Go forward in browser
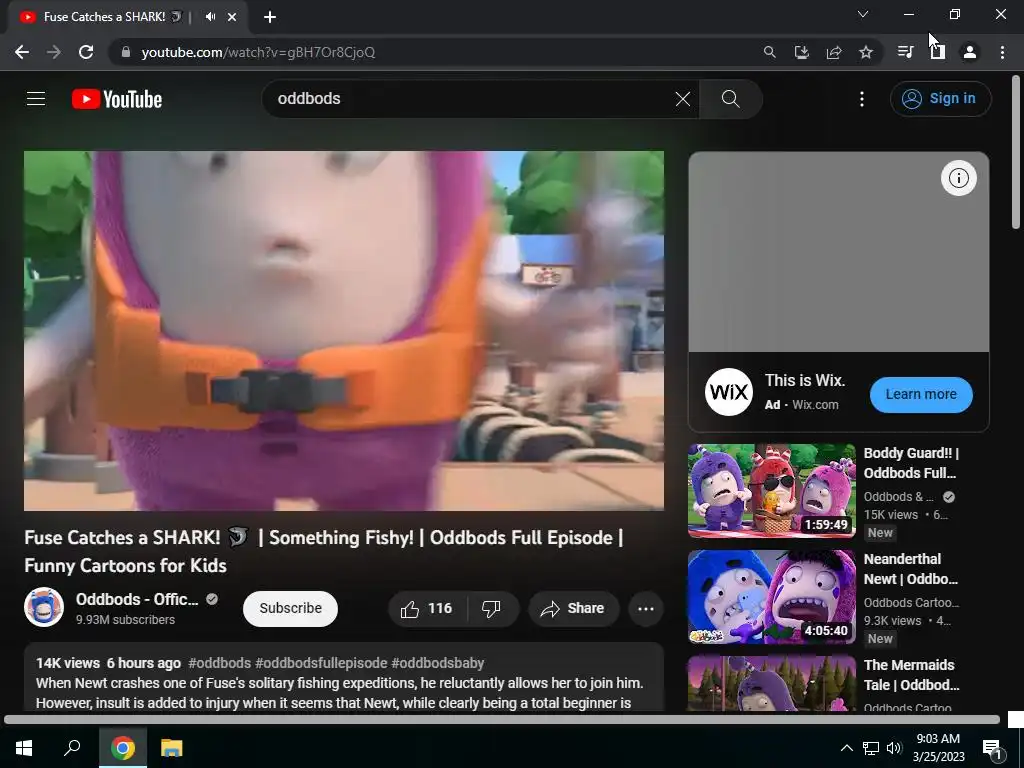Image resolution: width=1024 pixels, height=768 pixels. (x=54, y=52)
